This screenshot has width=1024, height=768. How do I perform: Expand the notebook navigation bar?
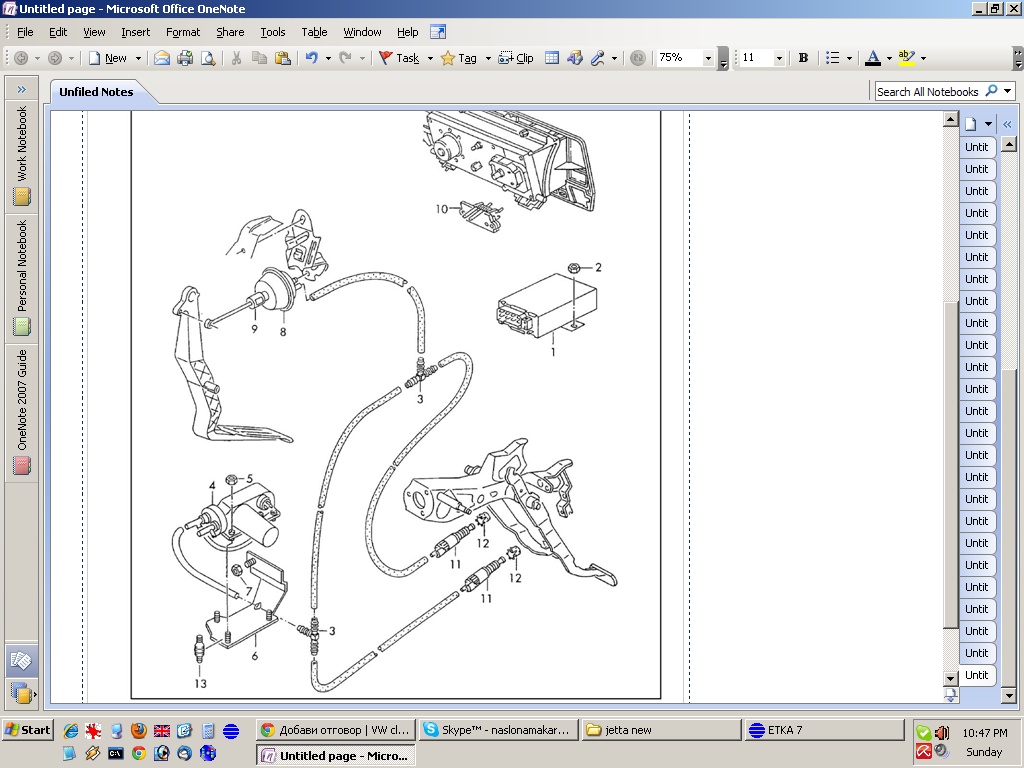pyautogui.click(x=21, y=89)
